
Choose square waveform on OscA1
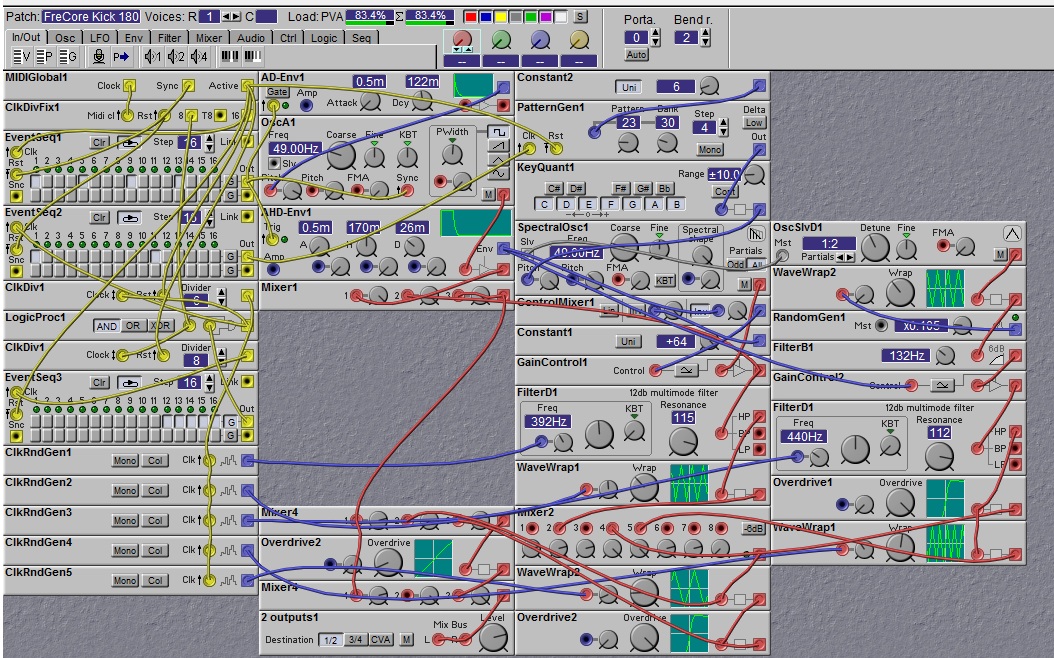tap(498, 132)
